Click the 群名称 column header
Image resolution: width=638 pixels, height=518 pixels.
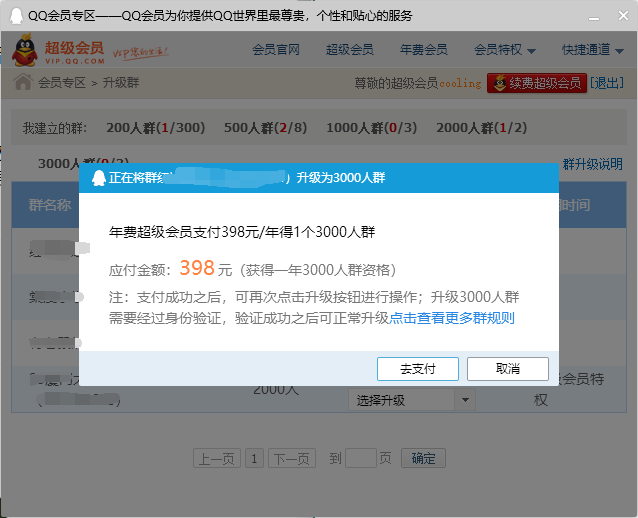50,205
